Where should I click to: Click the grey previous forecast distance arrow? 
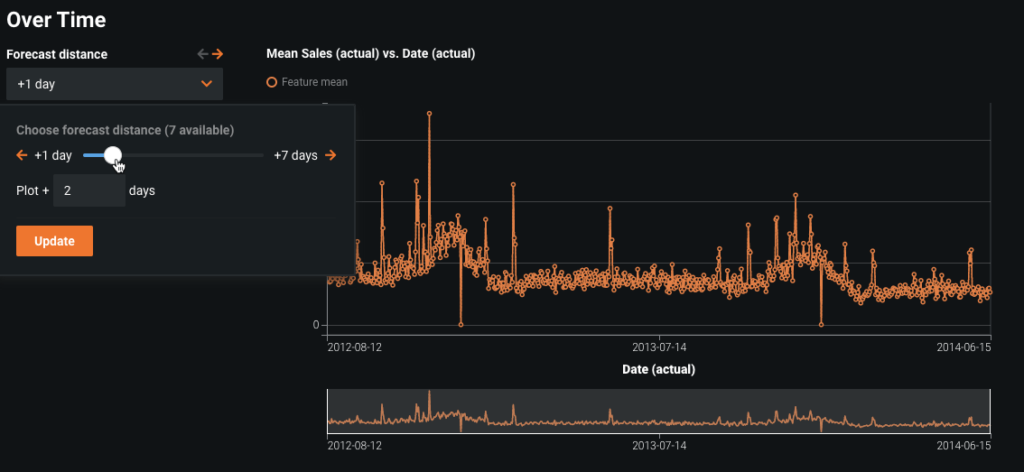[x=203, y=54]
